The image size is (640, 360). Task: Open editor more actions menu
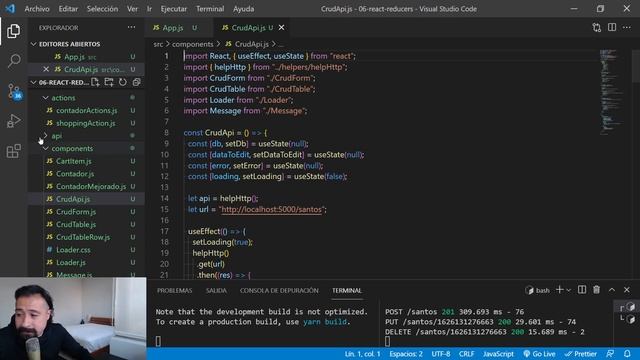point(627,27)
